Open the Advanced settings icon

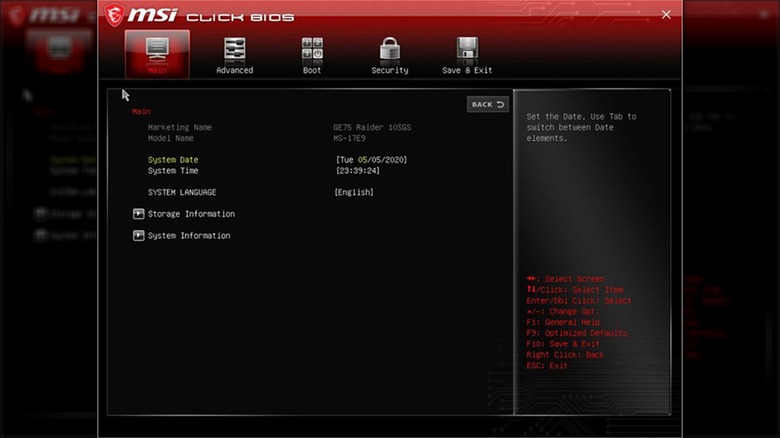point(234,49)
